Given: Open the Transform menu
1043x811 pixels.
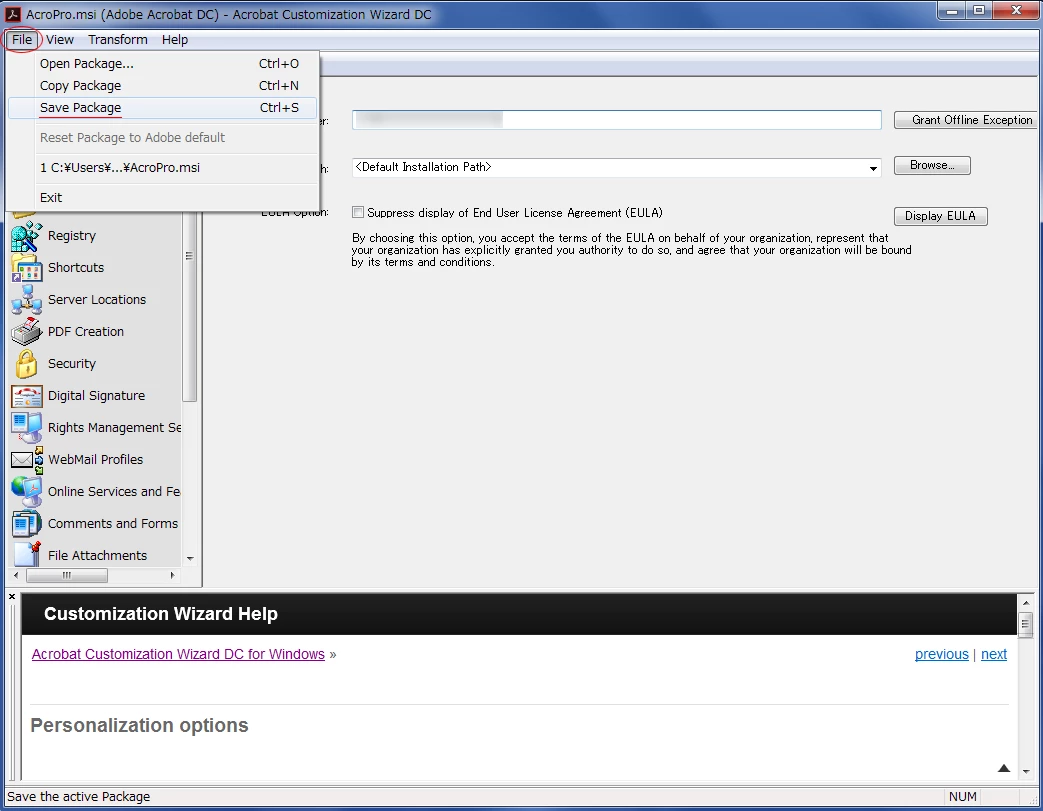Looking at the screenshot, I should (x=118, y=39).
